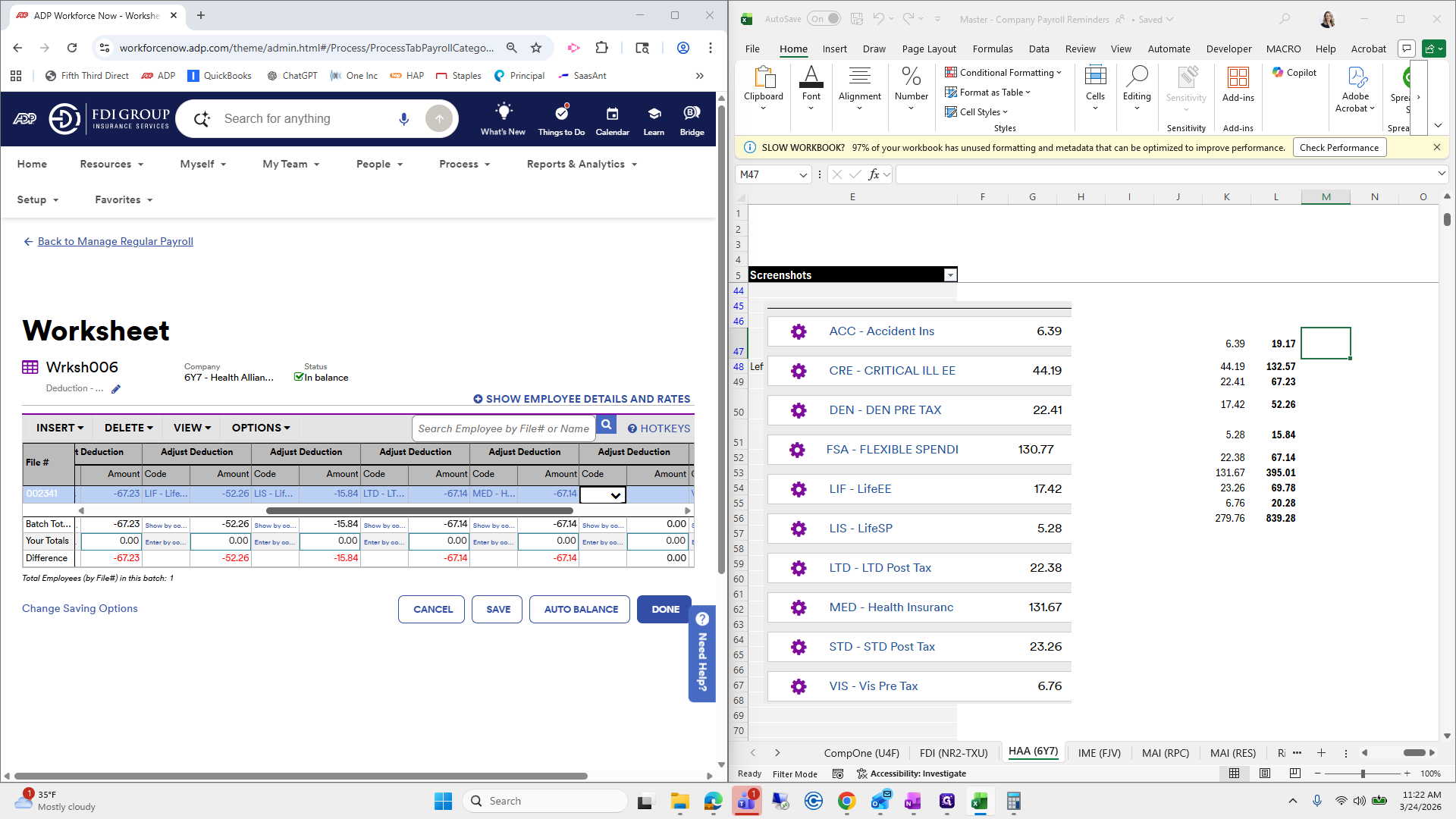Switch to Page Layout view in status bar
The image size is (1456, 819).
click(x=1264, y=773)
